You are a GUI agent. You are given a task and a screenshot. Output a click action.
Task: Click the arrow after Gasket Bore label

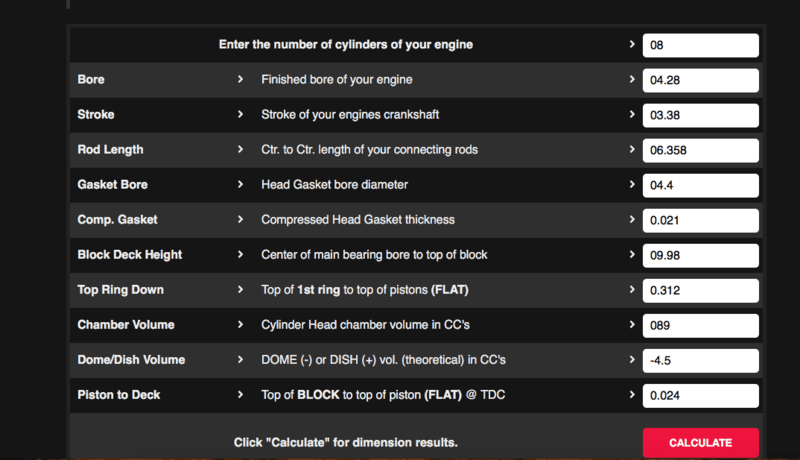(x=240, y=185)
